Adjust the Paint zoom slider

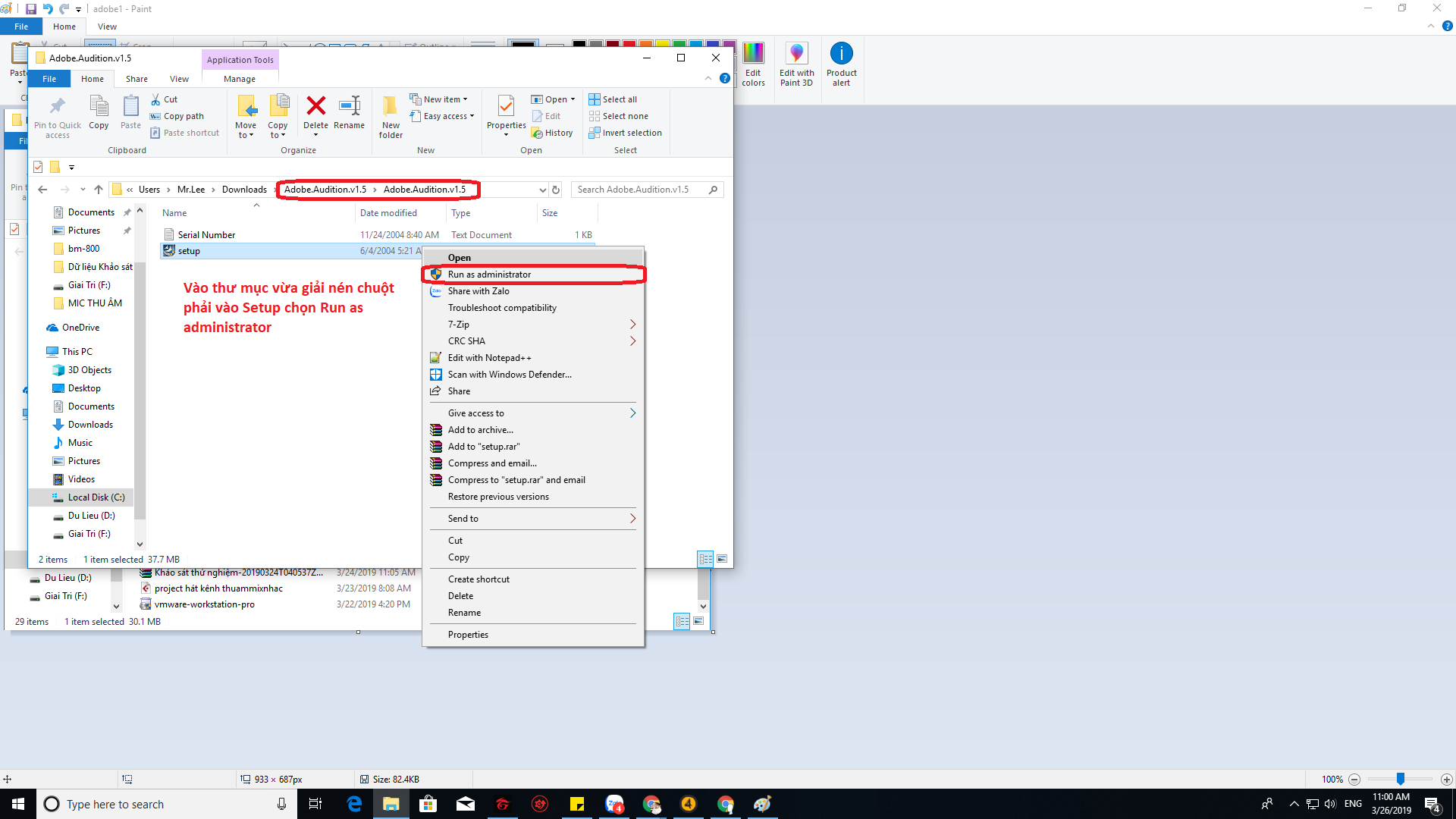pos(1401,779)
